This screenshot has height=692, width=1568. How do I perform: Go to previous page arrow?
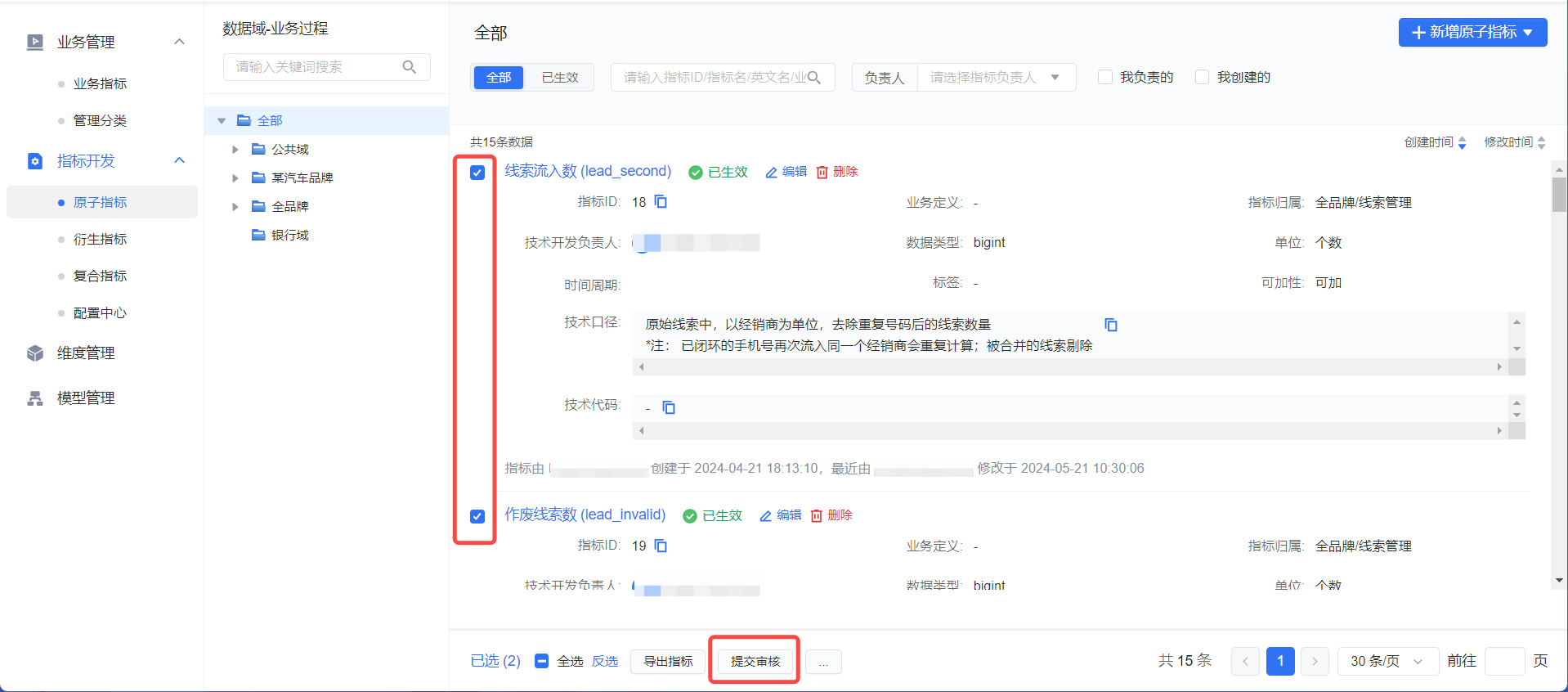(1245, 661)
